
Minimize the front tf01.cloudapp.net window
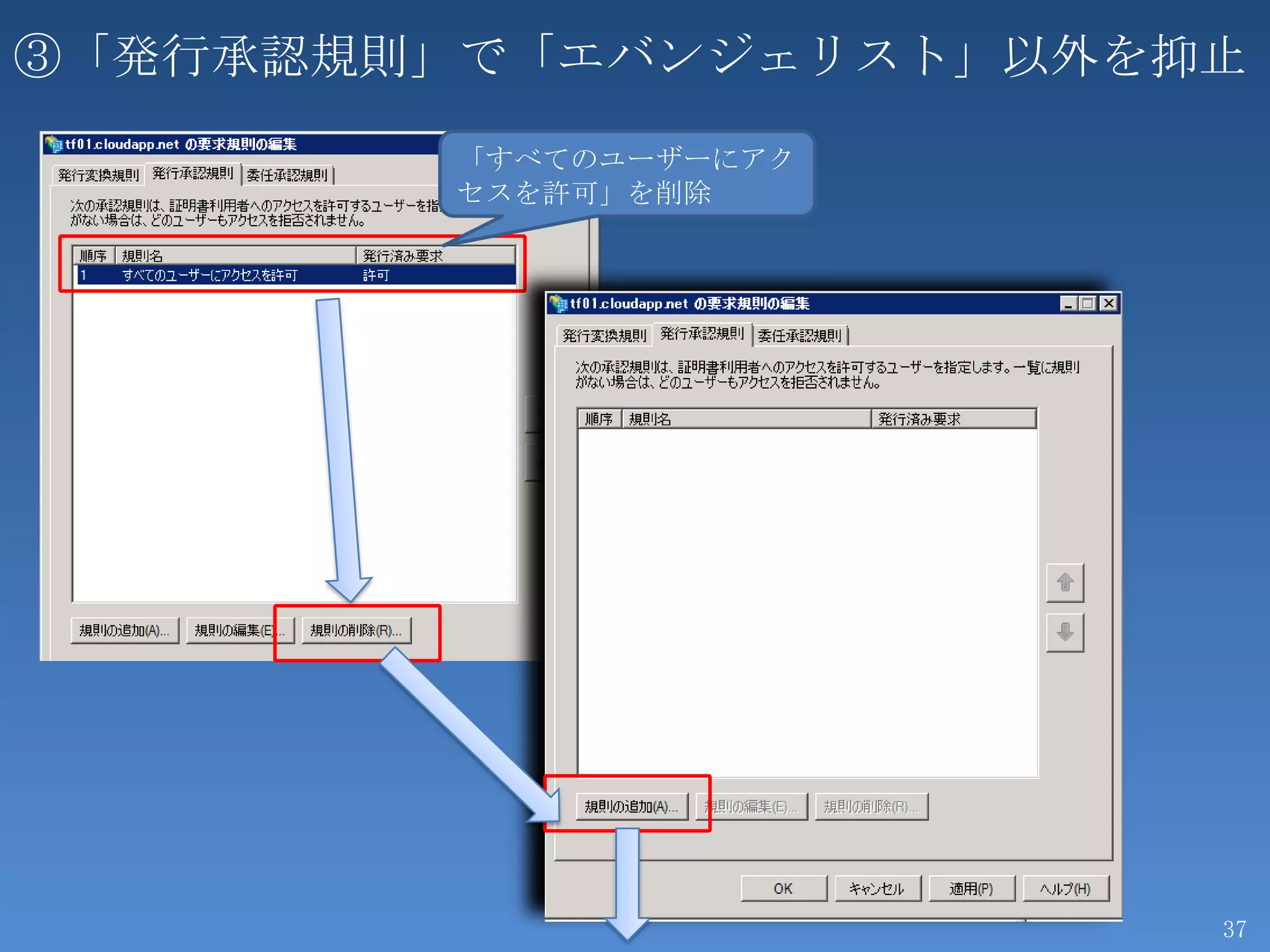pyautogui.click(x=1068, y=303)
